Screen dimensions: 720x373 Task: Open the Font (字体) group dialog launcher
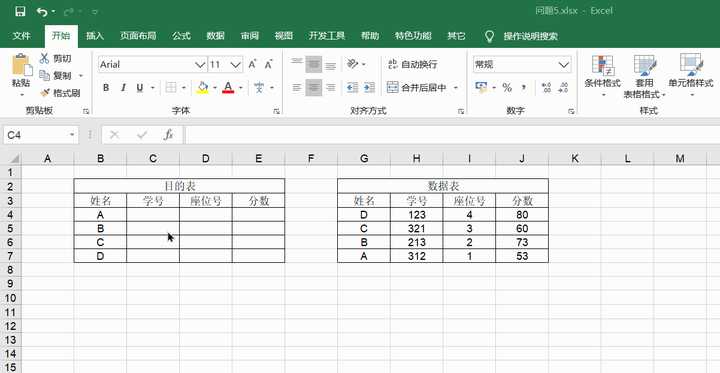coord(276,111)
